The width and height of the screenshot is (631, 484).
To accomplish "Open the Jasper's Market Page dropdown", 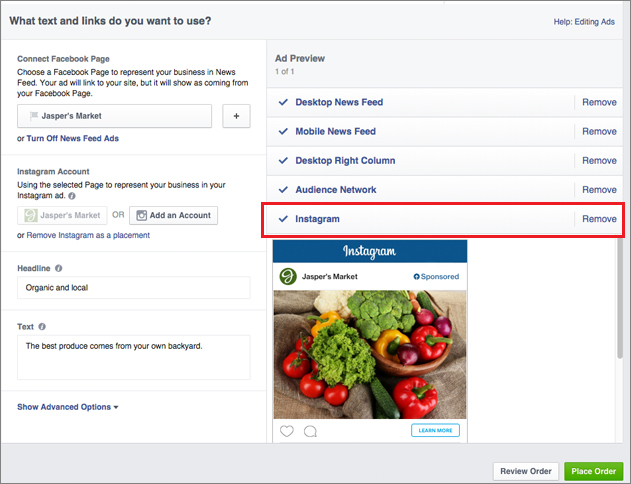I will [114, 116].
